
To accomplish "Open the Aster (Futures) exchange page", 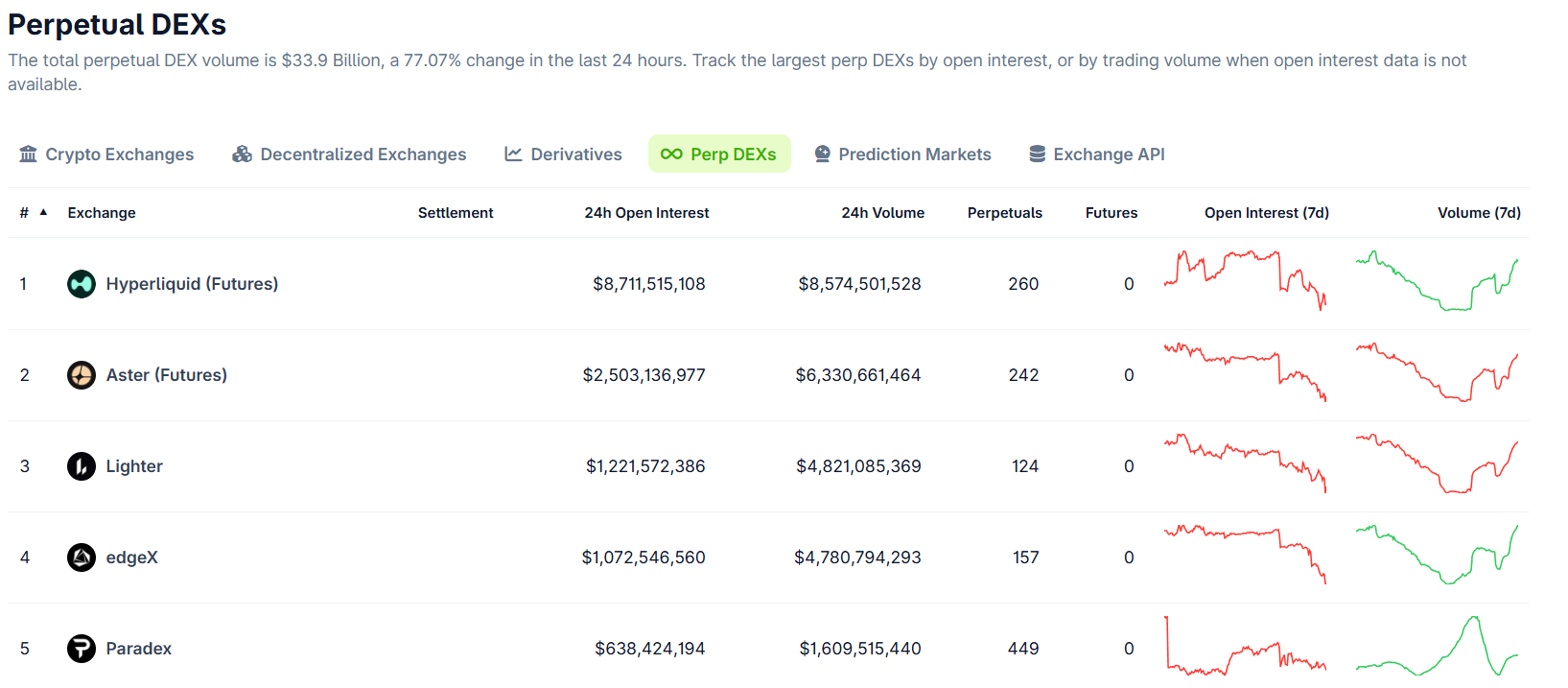I will 166,375.
